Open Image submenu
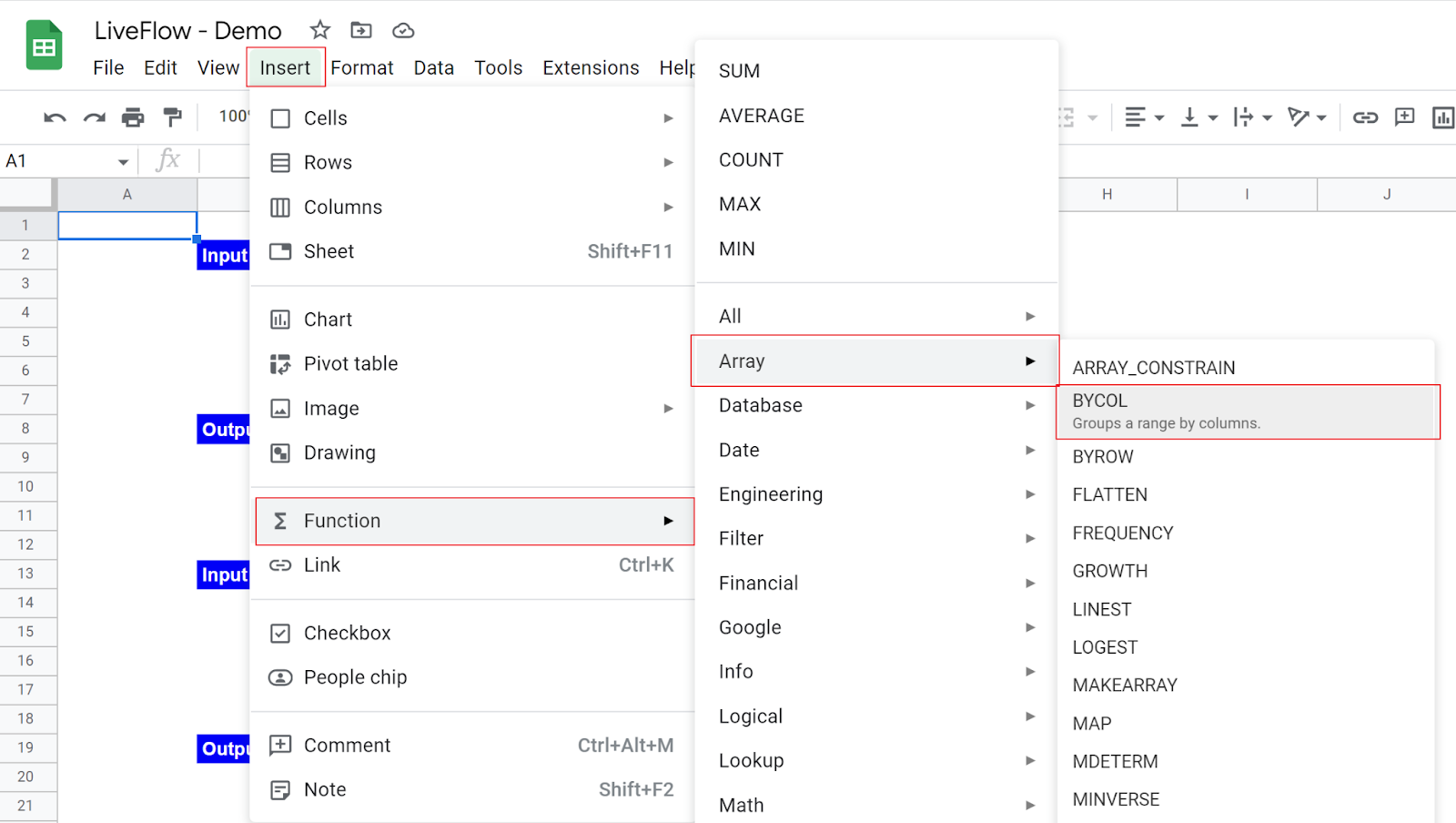The width and height of the screenshot is (1456, 823). tap(472, 408)
